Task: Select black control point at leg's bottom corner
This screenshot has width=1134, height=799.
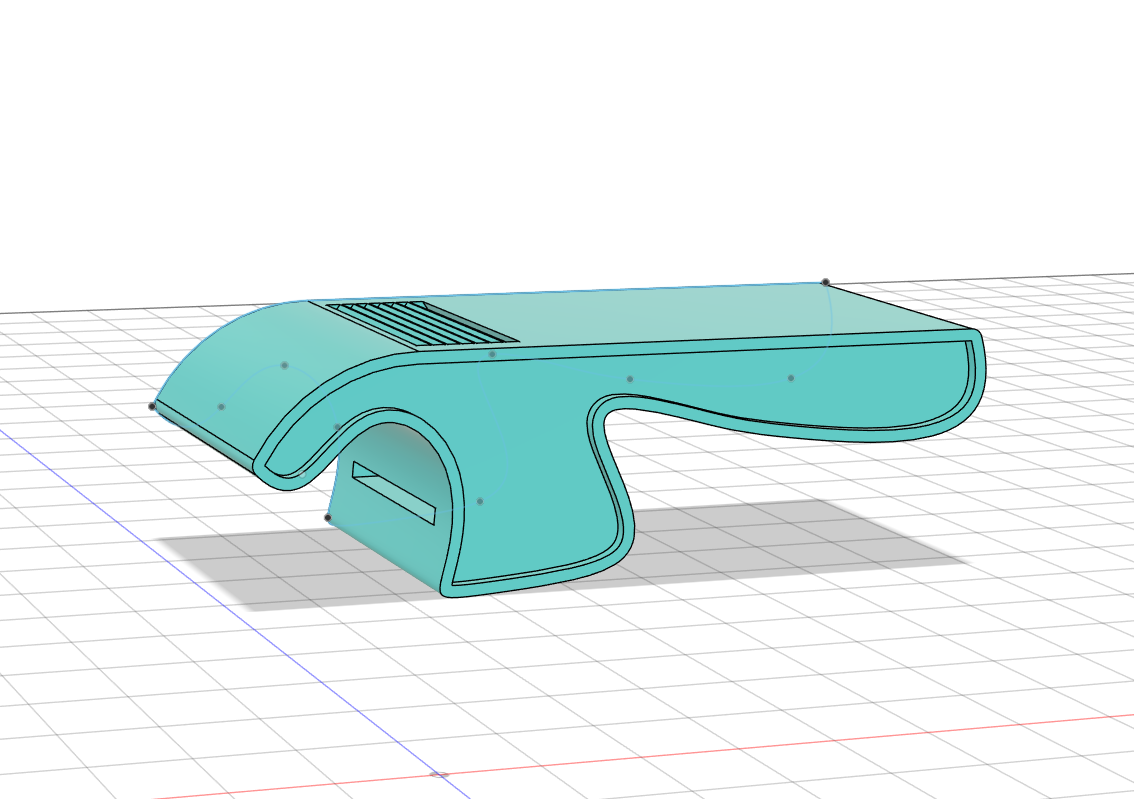Action: pos(328,518)
